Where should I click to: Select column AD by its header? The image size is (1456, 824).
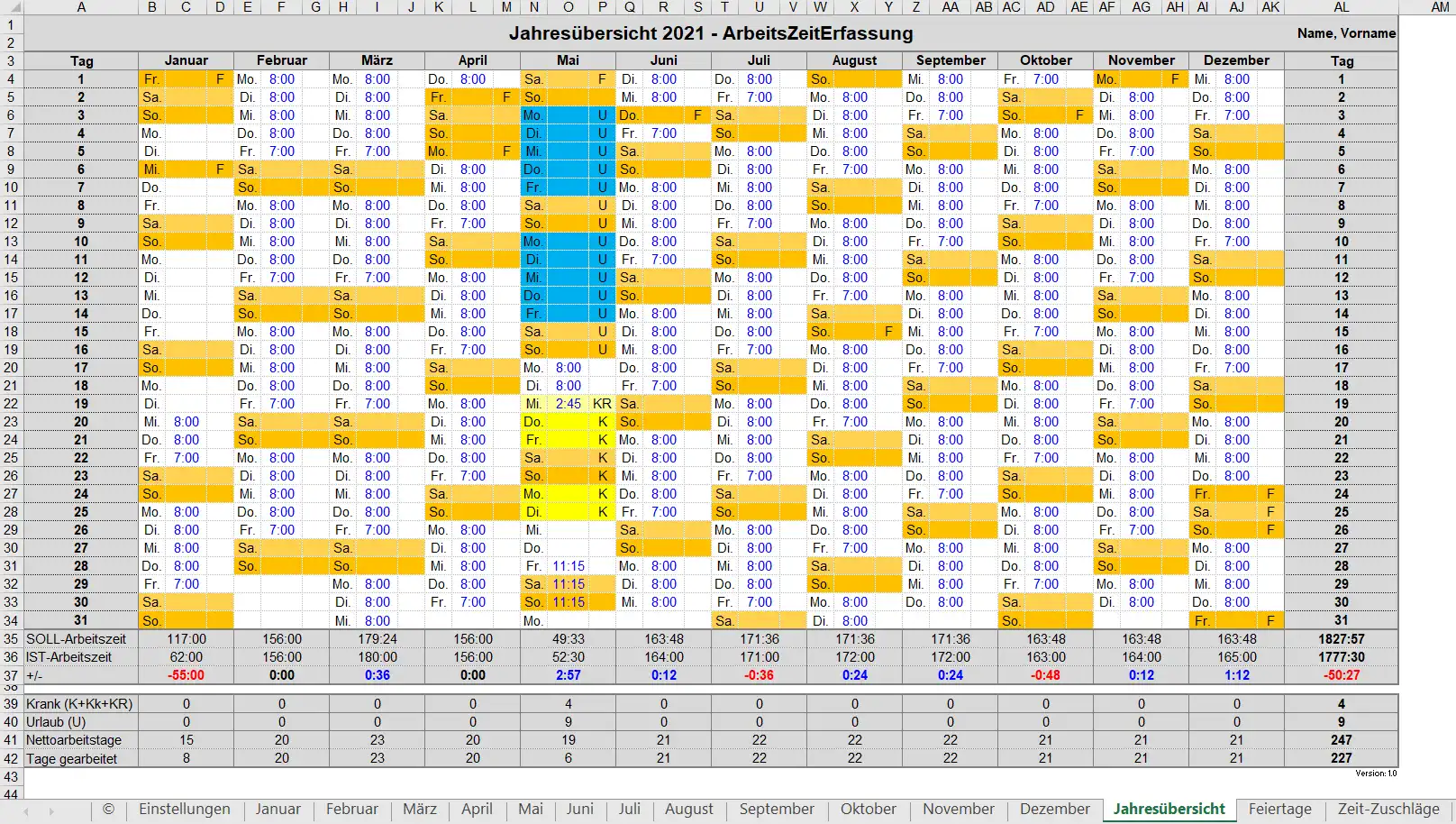coord(1045,7)
